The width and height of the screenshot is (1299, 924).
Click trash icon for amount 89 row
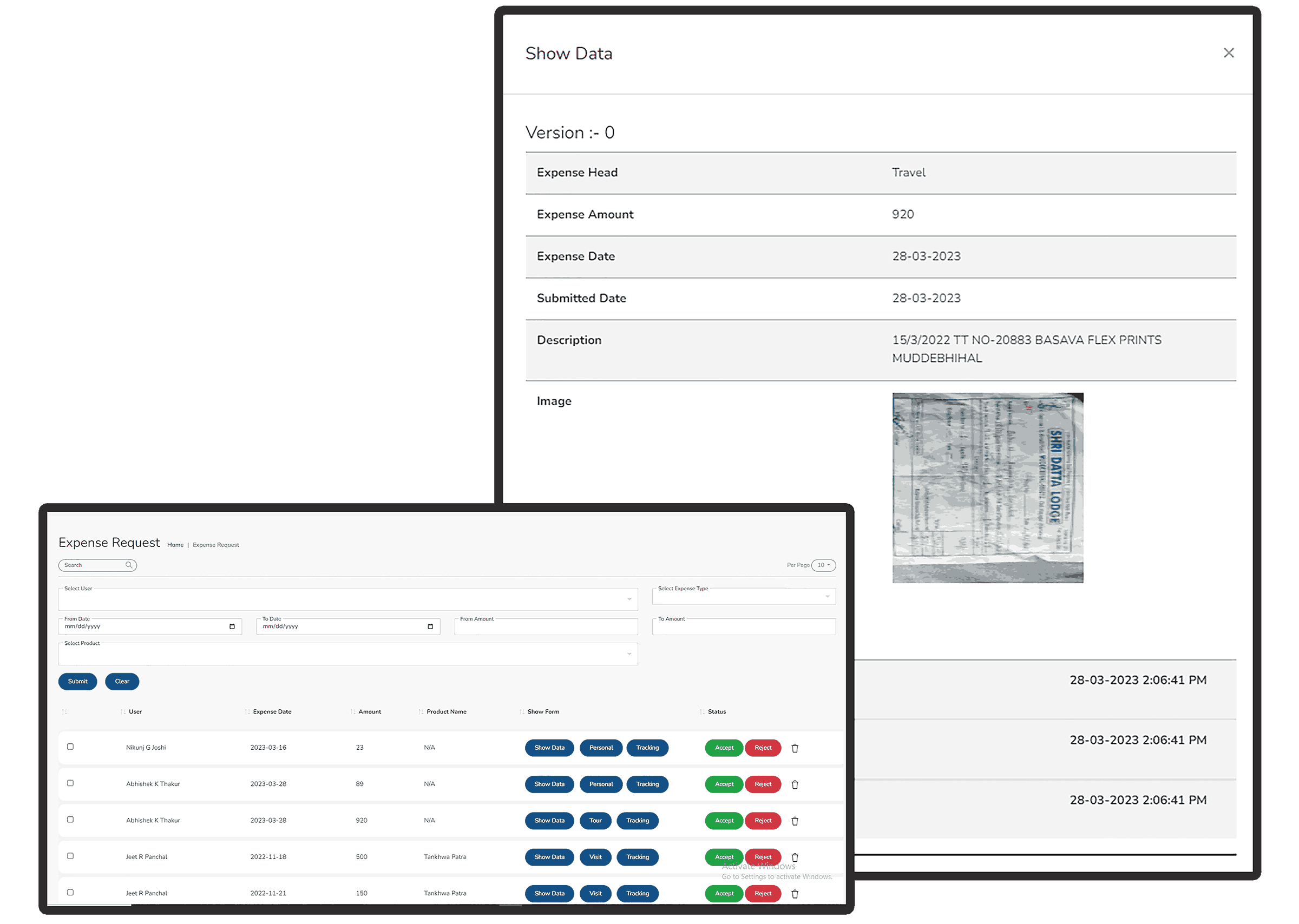coord(795,784)
